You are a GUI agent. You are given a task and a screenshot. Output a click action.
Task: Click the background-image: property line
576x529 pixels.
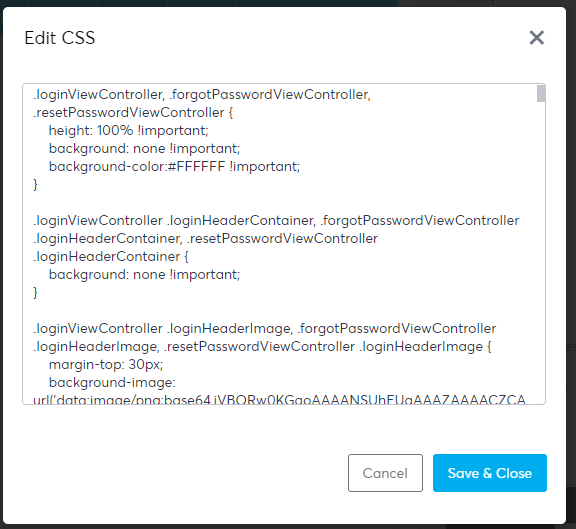[x=112, y=382]
